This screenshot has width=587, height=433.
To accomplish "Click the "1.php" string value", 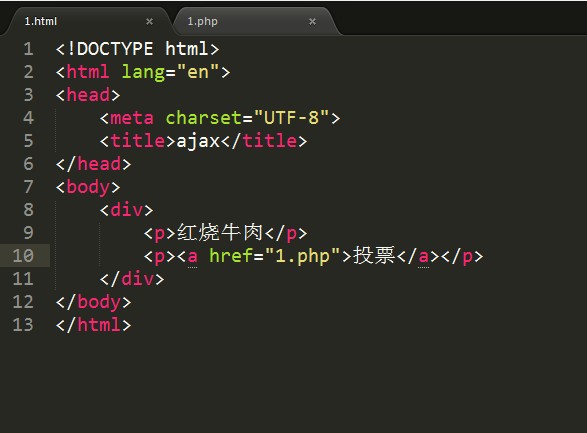I will [302, 256].
